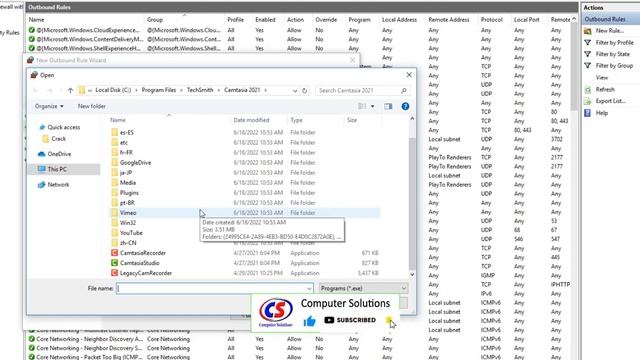The height and width of the screenshot is (360, 640).
Task: Click scroll down arrow of file list
Action: coord(412,274)
